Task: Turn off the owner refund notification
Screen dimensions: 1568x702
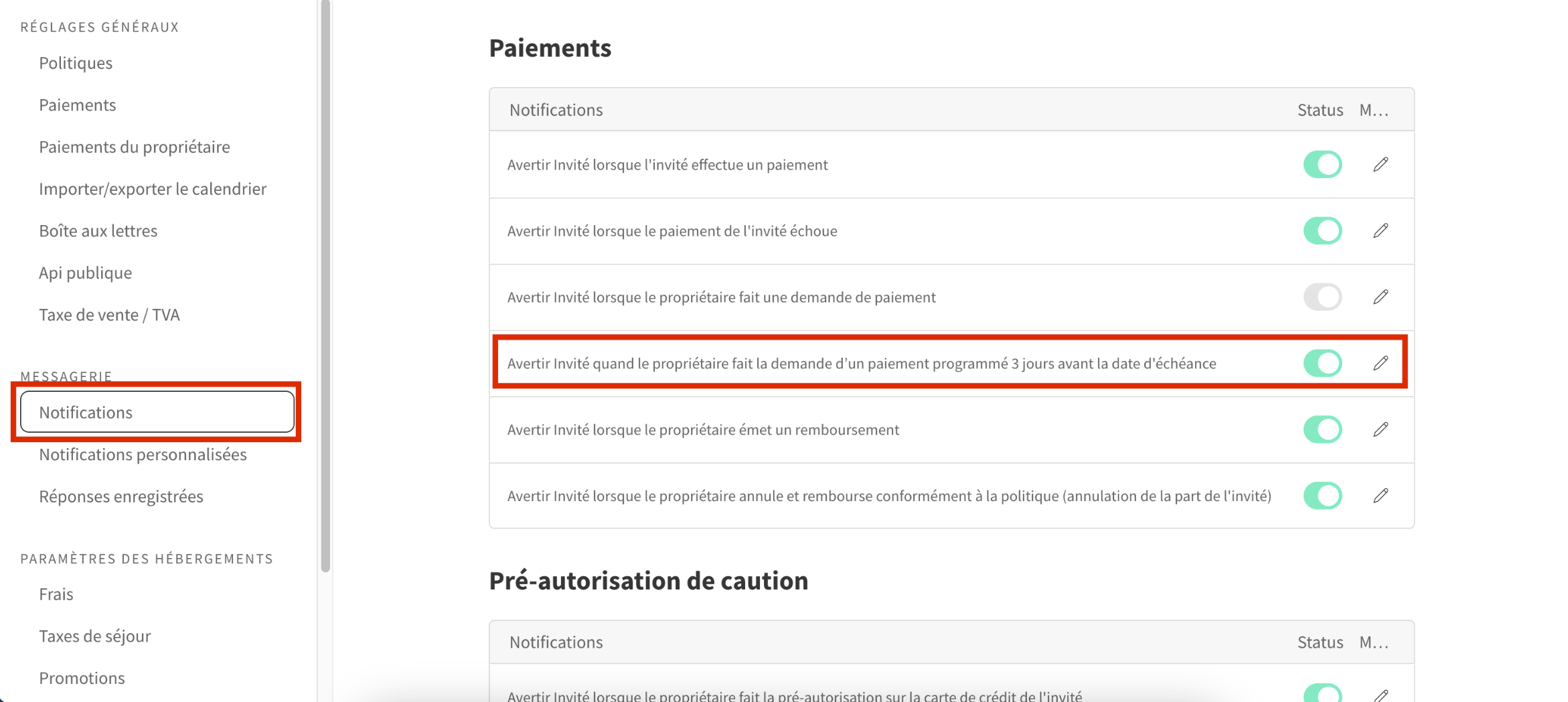Action: 1322,429
